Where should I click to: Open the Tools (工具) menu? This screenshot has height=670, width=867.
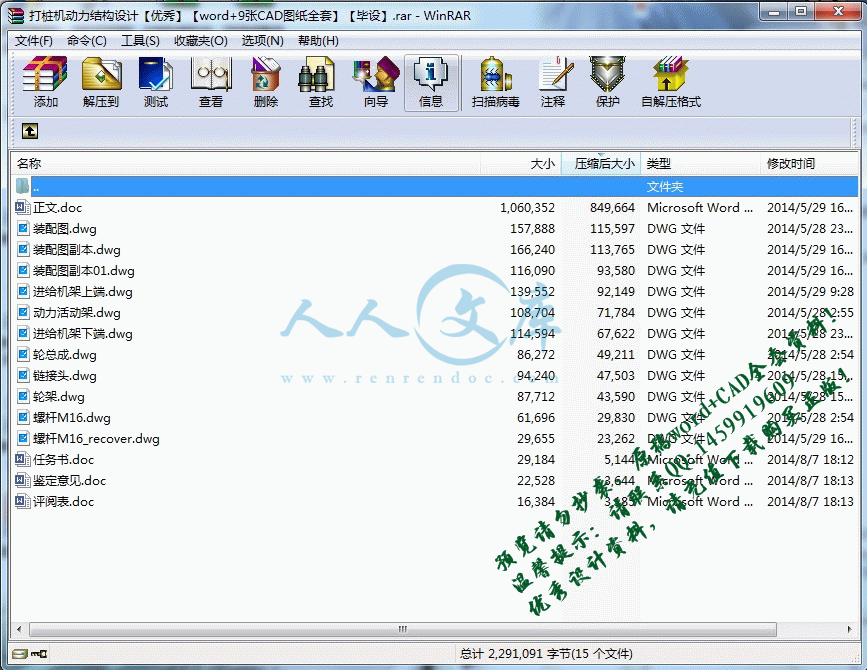click(140, 41)
